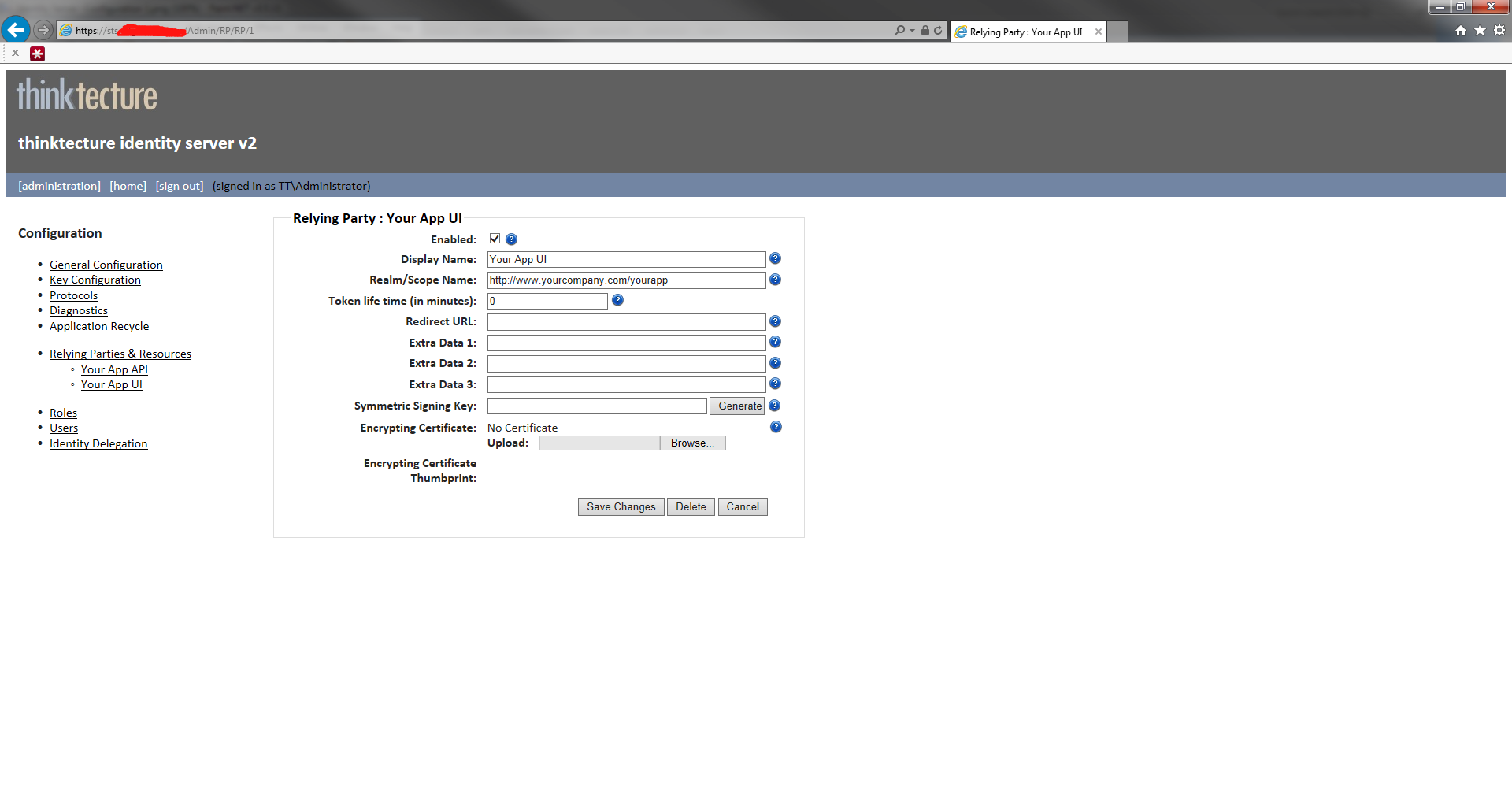Open Favorites star icon

(1480, 30)
